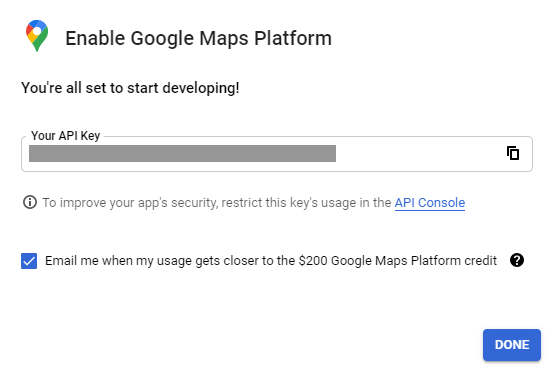Screen dimensions: 555x376
Task: Click the 'Email me when my usage' label text
Action: pos(119,261)
